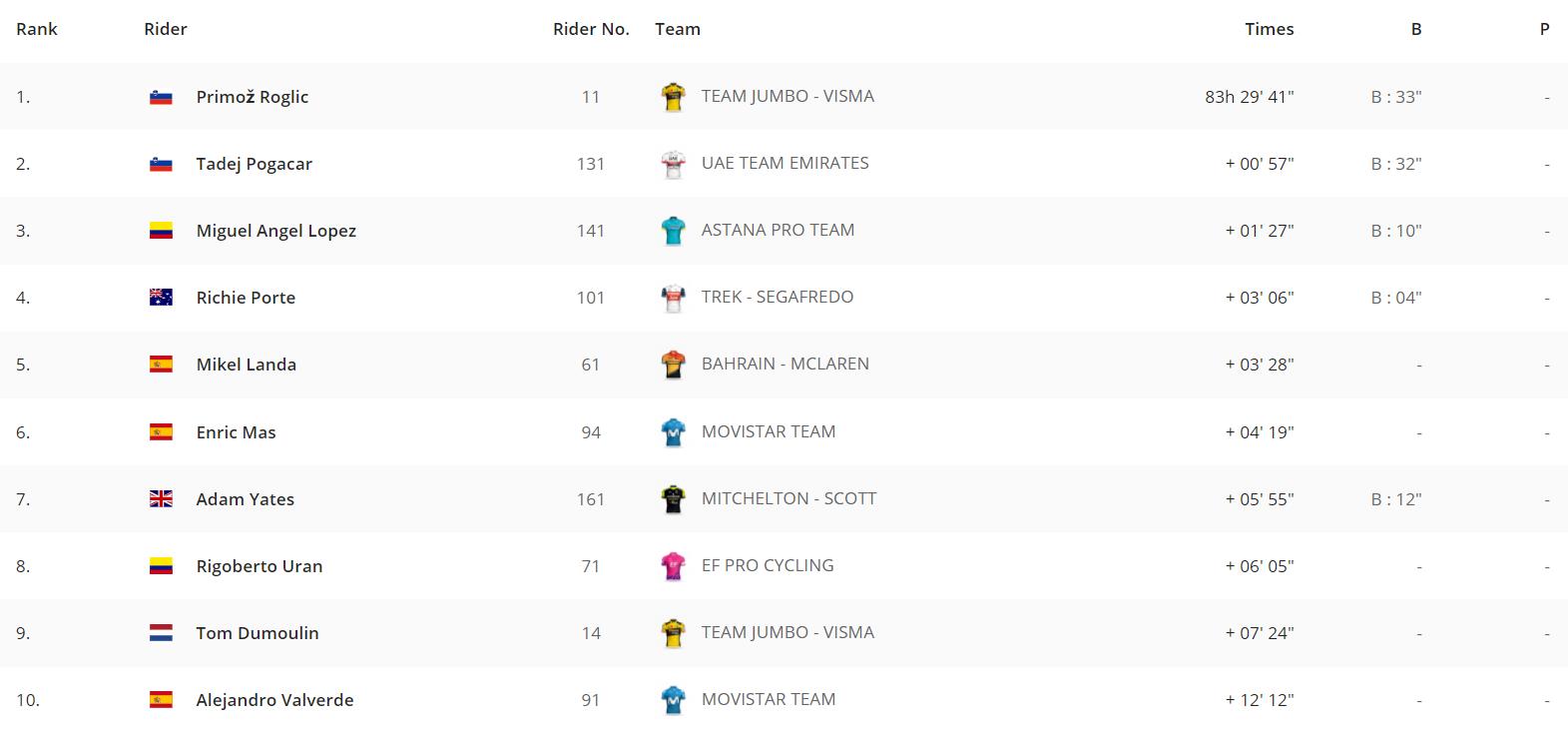1568x745 pixels.
Task: Click the Astana Pro Team jersey icon
Action: coord(674,231)
